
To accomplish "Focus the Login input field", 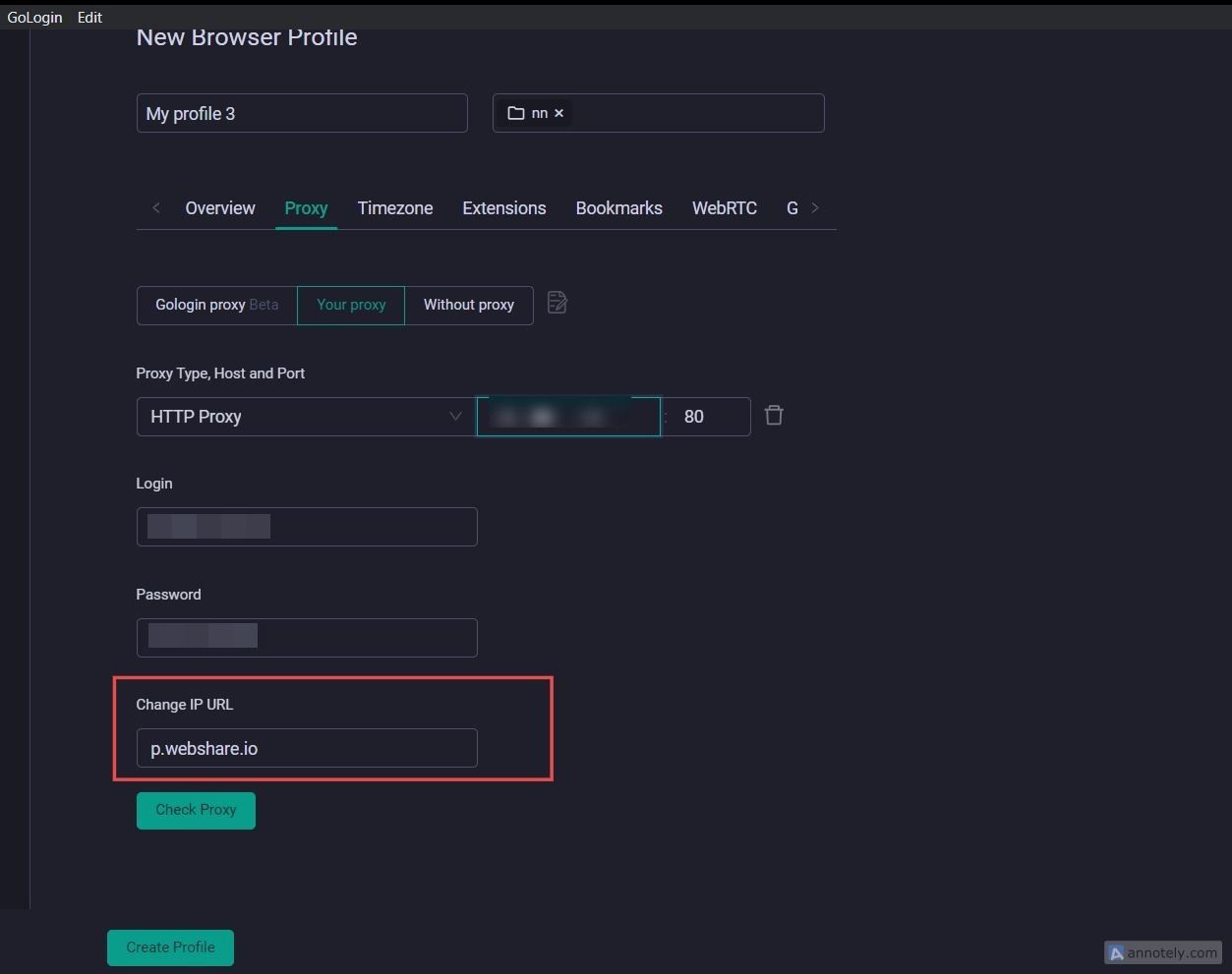I will tap(307, 527).
